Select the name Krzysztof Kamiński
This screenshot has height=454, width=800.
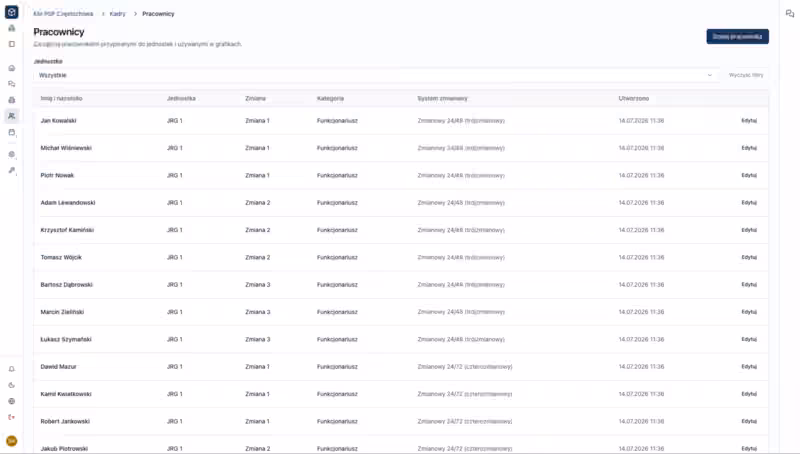(67, 230)
